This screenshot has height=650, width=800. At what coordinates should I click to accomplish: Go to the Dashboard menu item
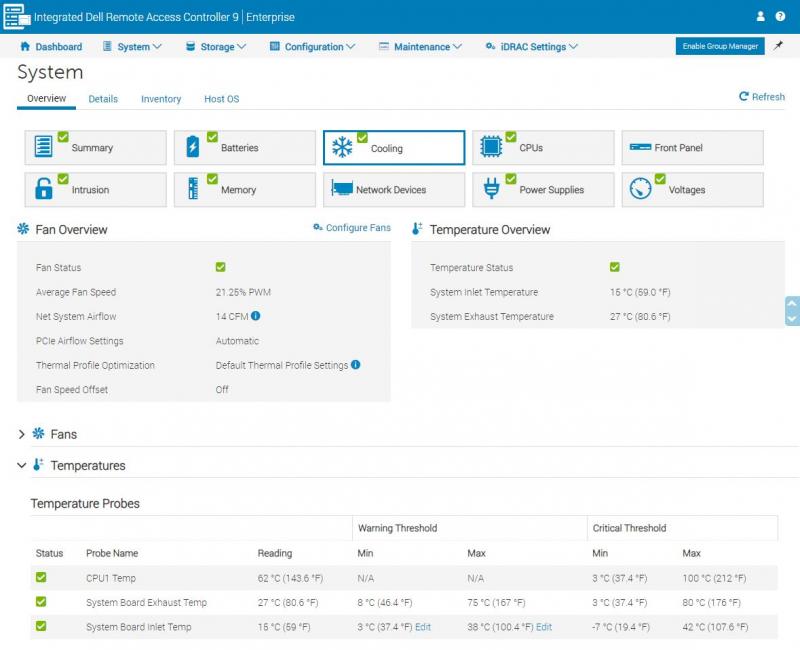(51, 47)
